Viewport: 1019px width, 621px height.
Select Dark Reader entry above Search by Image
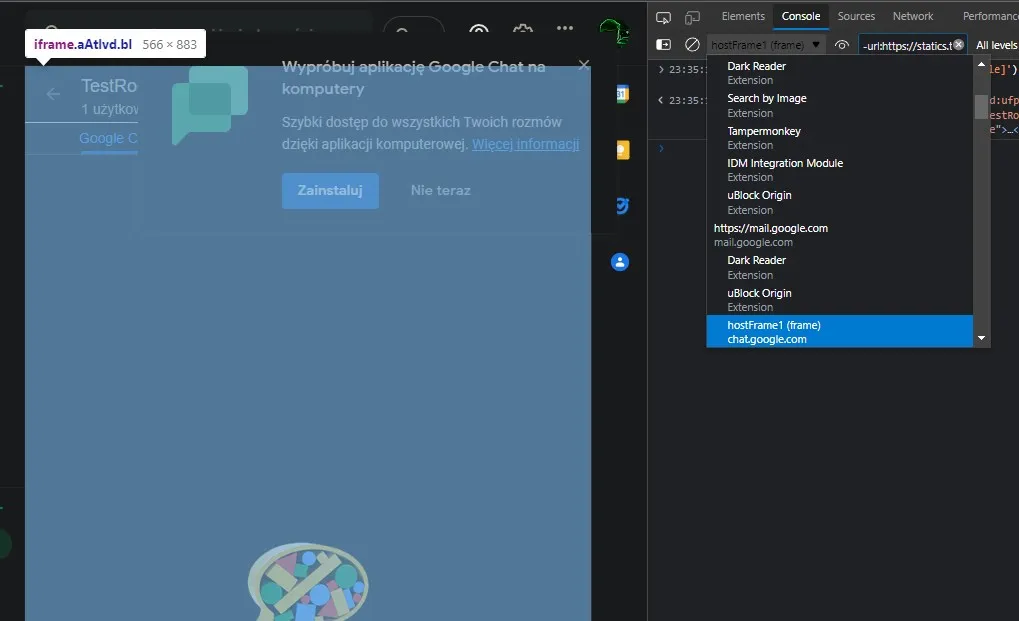click(840, 73)
